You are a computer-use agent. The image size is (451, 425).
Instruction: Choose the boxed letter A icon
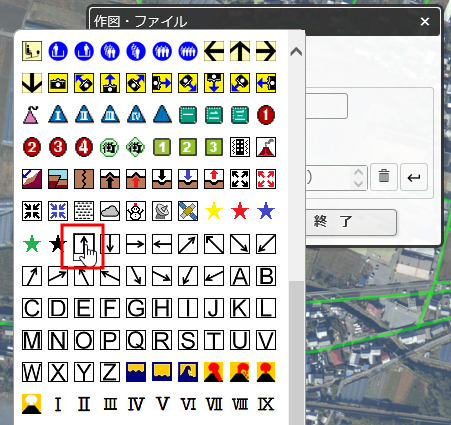(x=240, y=276)
